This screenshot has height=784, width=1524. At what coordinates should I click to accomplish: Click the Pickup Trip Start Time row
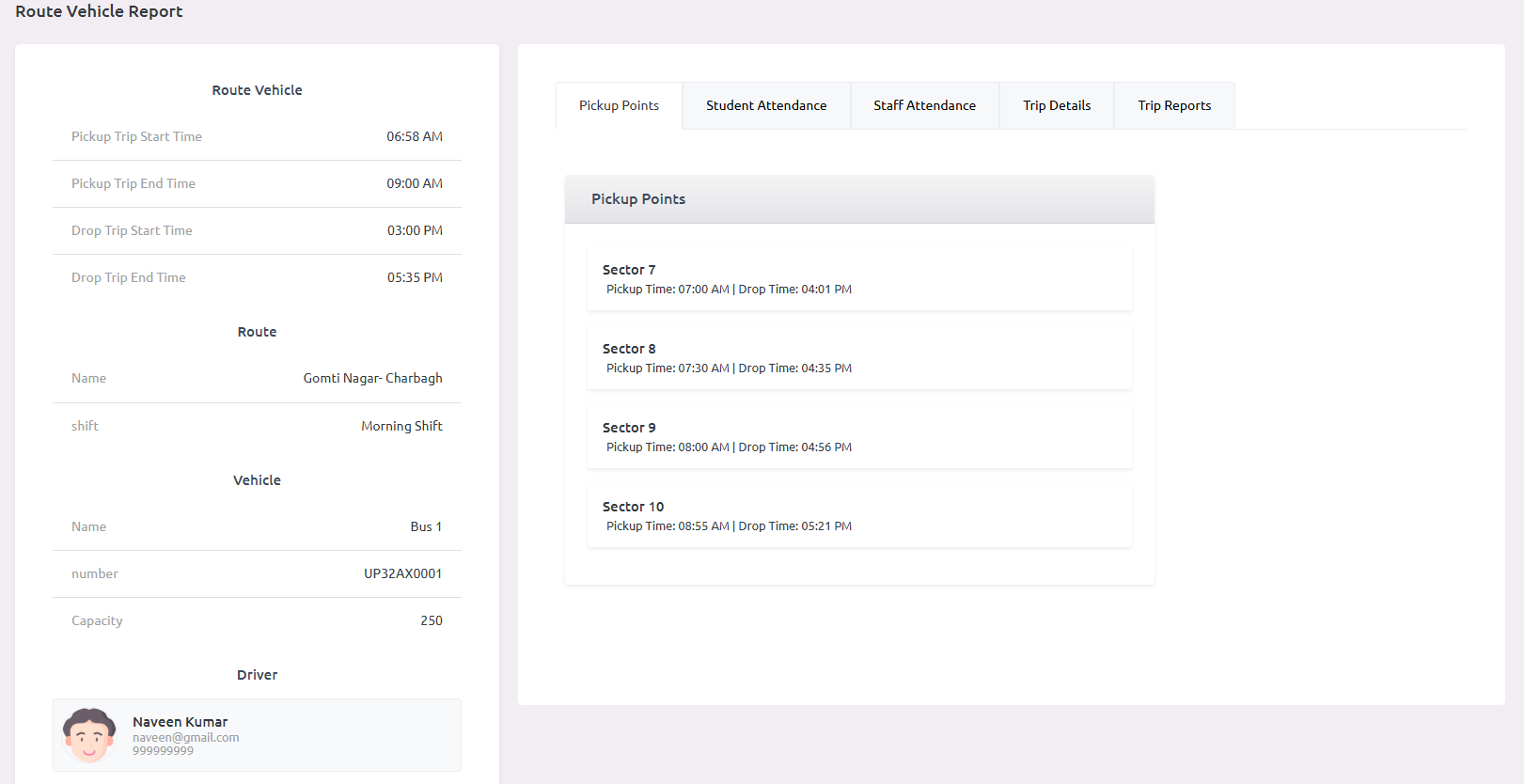(257, 137)
